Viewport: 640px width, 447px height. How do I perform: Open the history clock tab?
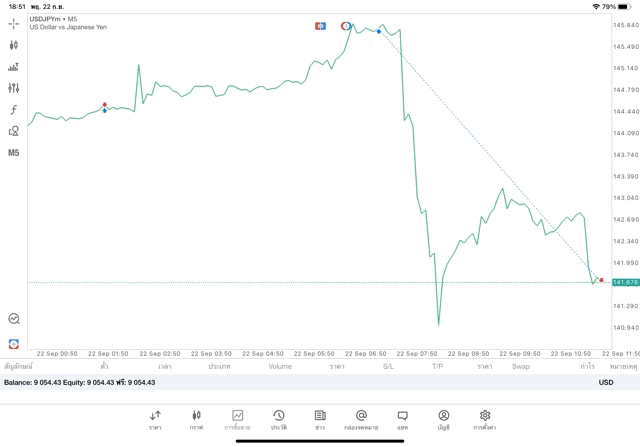click(279, 420)
